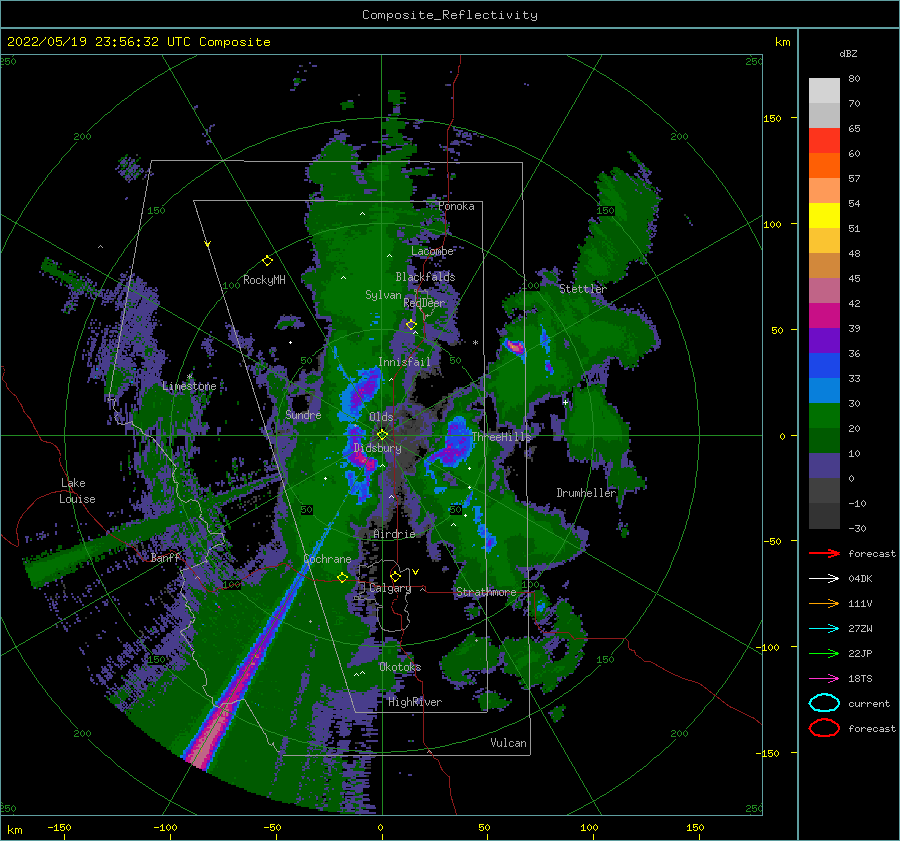Click the Vulcan city label
Screen dimensions: 900x841
pyautogui.click(x=508, y=743)
